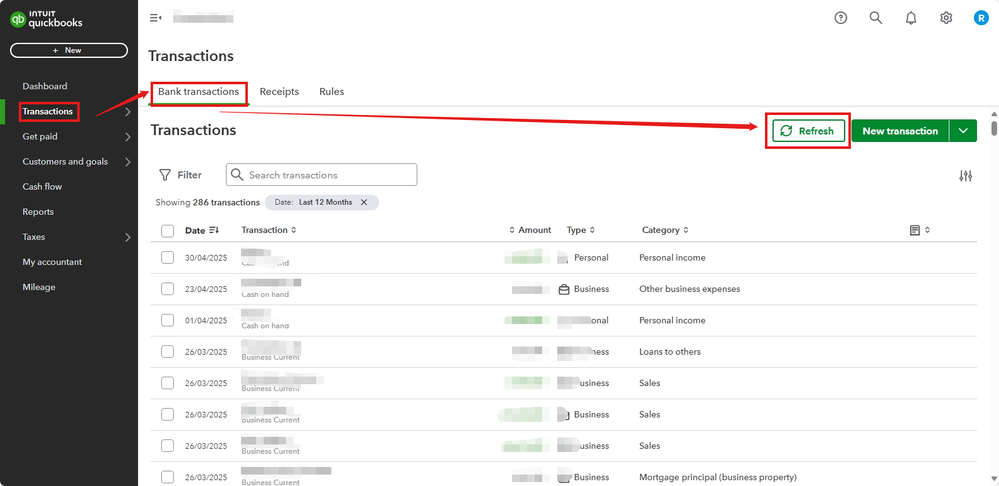The width and height of the screenshot is (999, 486).
Task: Click the New transaction button
Action: click(900, 131)
